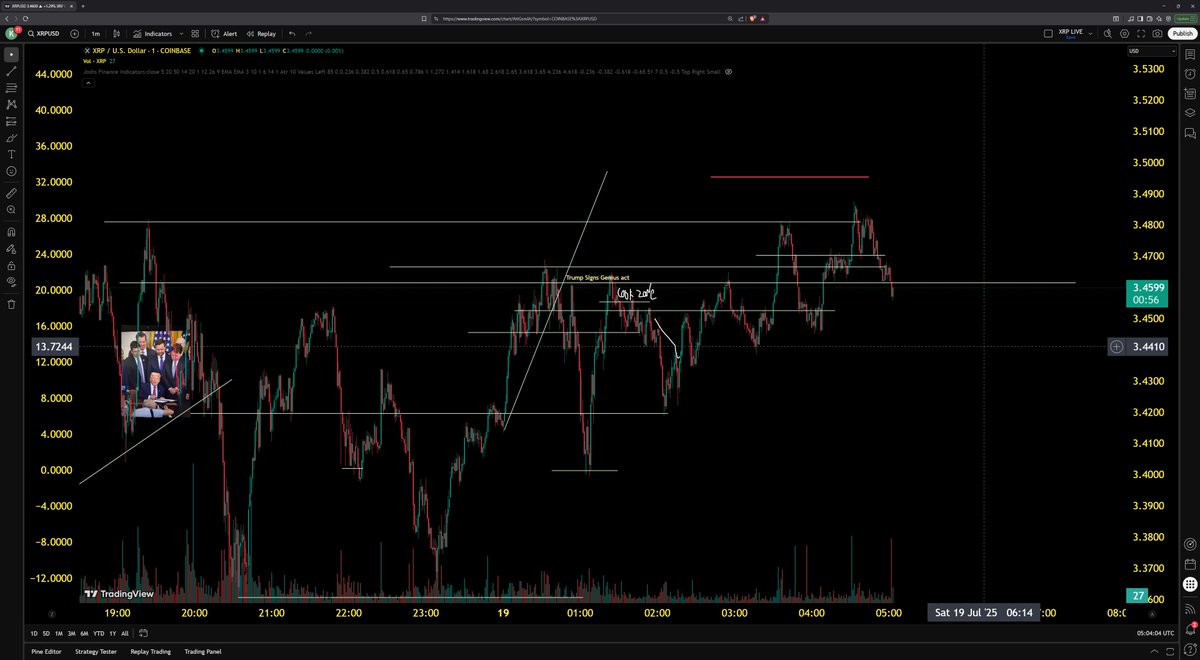Toggle hide all drawings eye icon
The width and height of the screenshot is (1200, 660).
(x=12, y=281)
